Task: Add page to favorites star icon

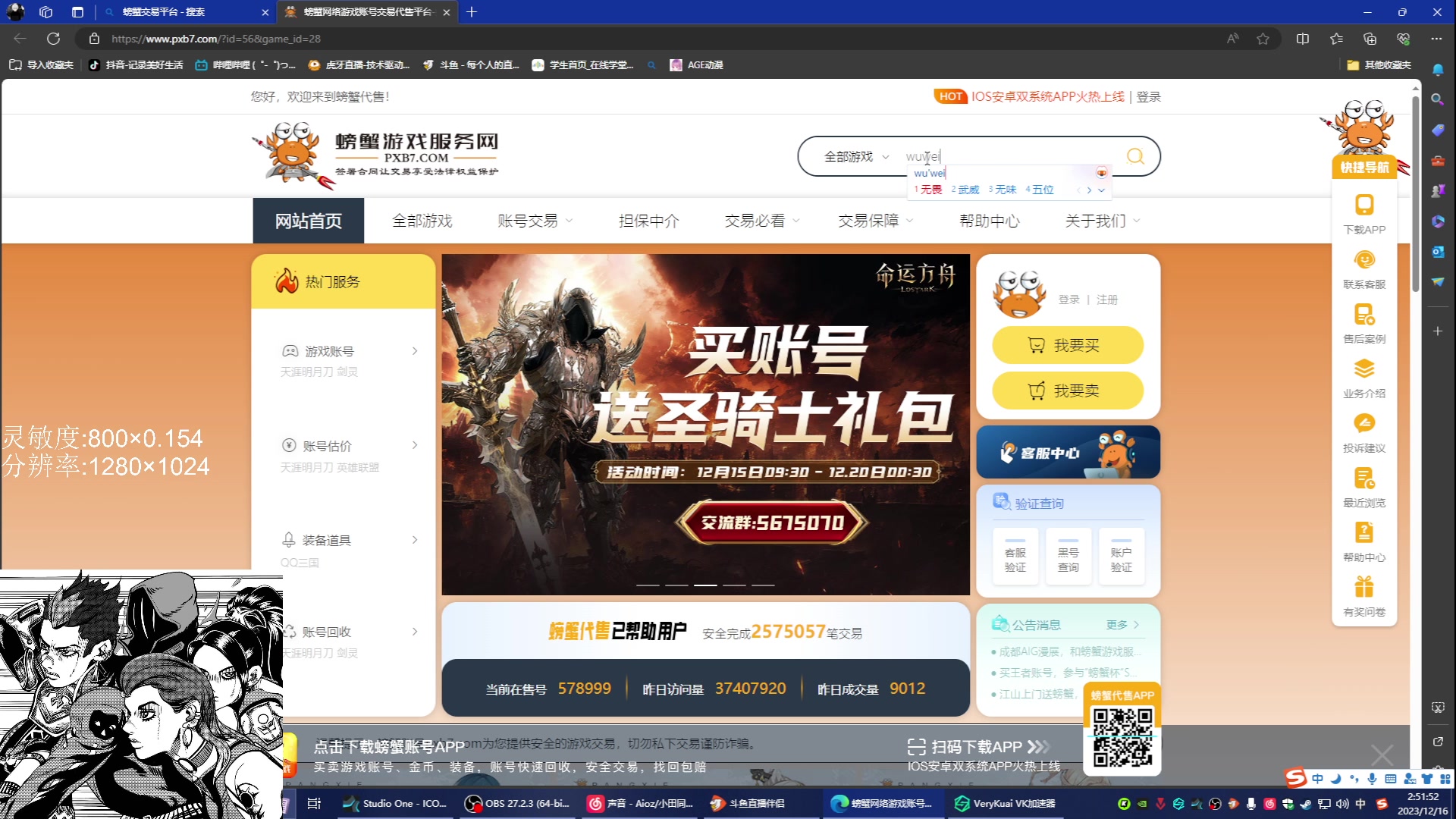Action: (x=1263, y=39)
